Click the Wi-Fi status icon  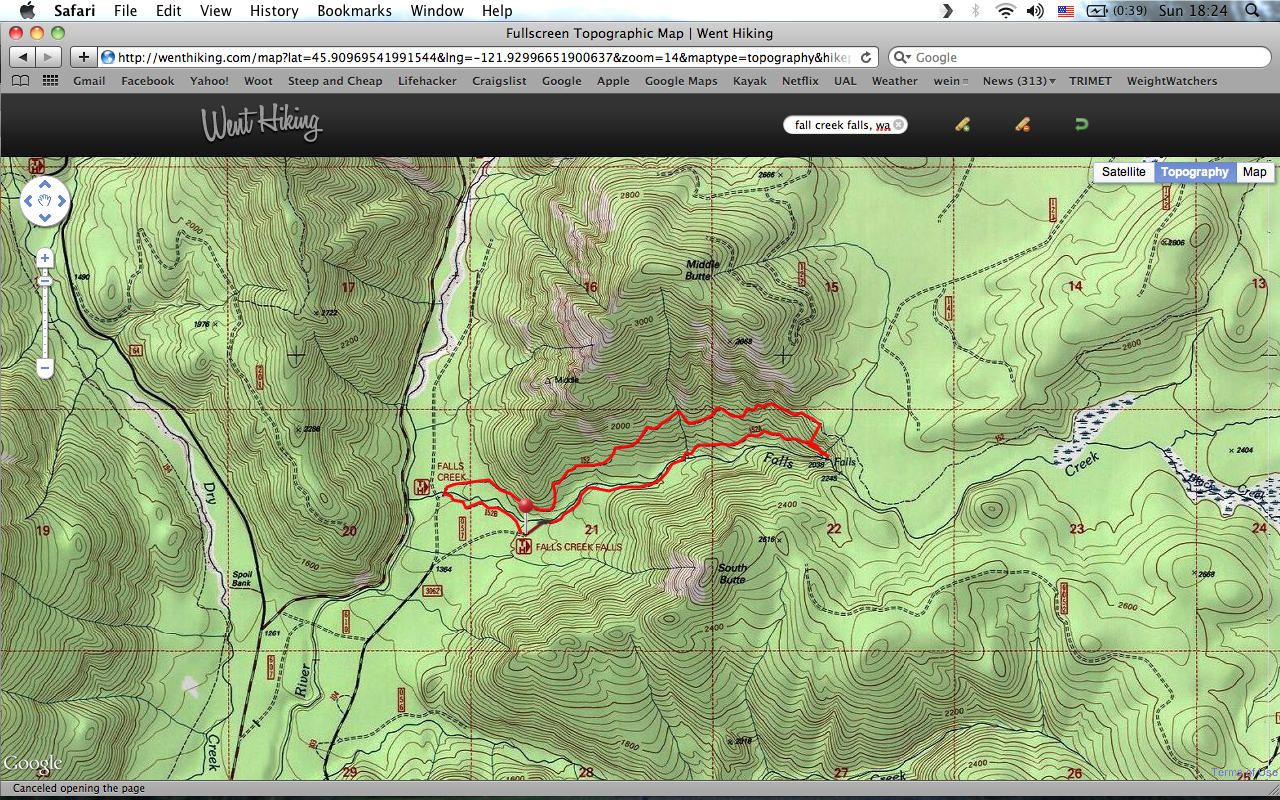click(x=1005, y=11)
